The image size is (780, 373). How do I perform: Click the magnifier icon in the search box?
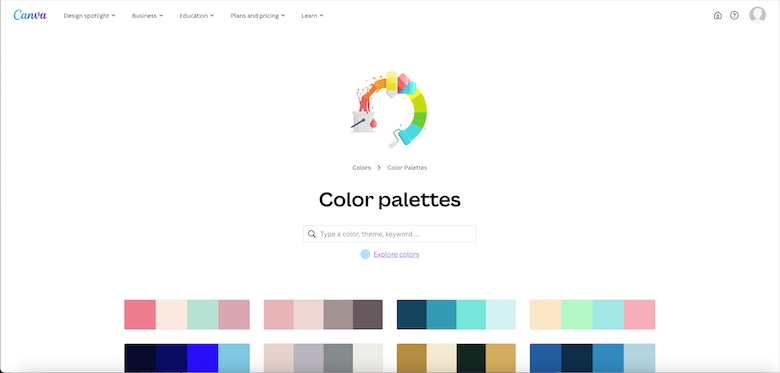pyautogui.click(x=312, y=234)
